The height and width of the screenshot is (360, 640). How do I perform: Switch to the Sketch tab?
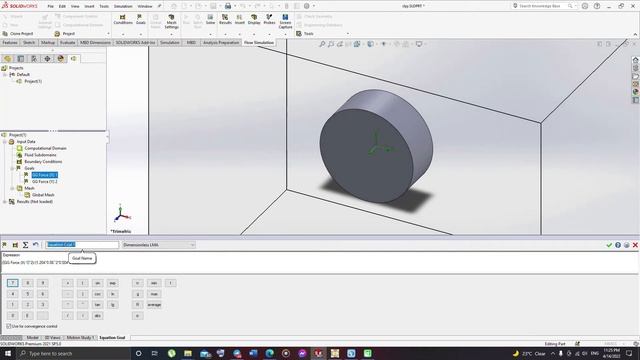click(29, 42)
